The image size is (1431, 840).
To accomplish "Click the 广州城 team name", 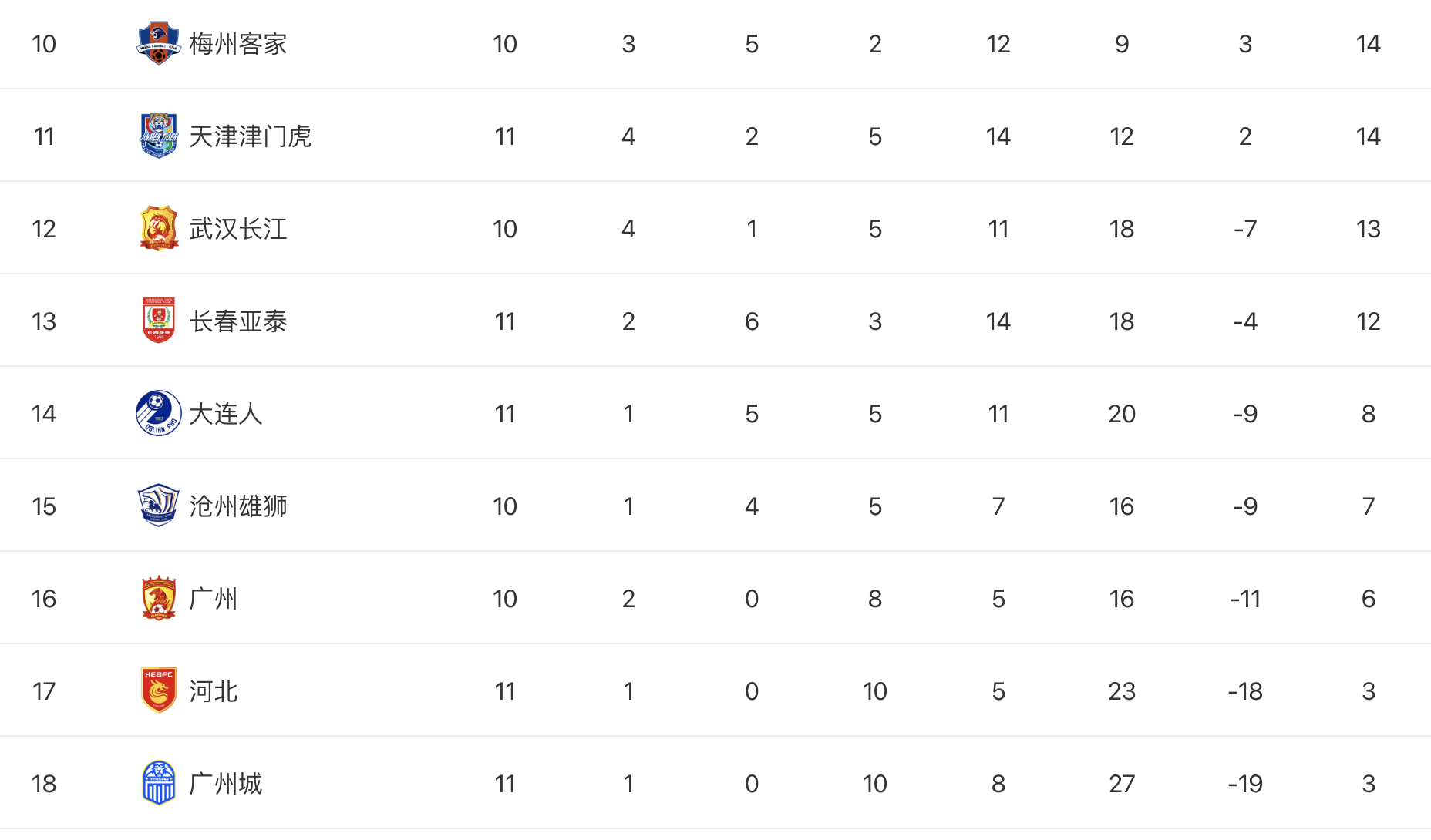I will [226, 784].
